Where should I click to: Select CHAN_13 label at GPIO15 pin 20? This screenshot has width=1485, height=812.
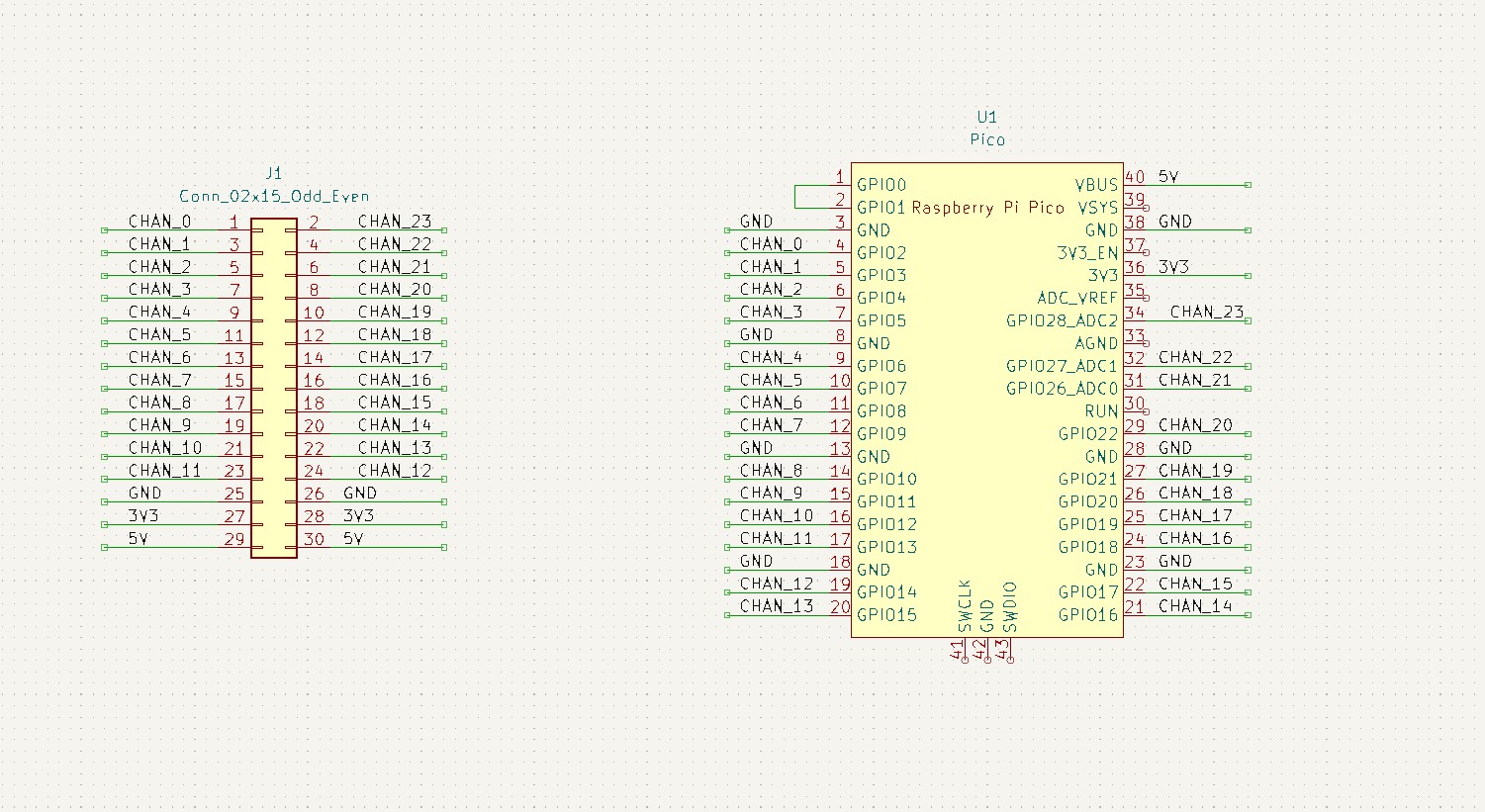tap(777, 606)
